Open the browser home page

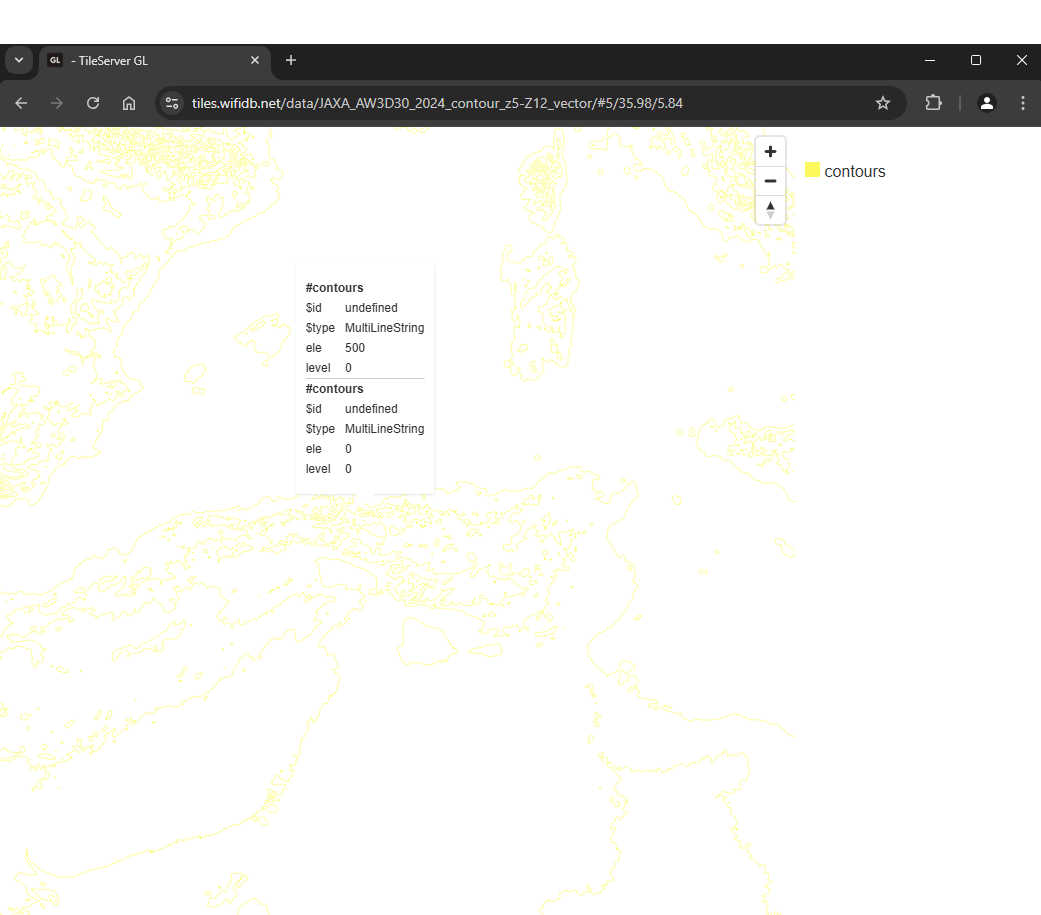(x=129, y=103)
